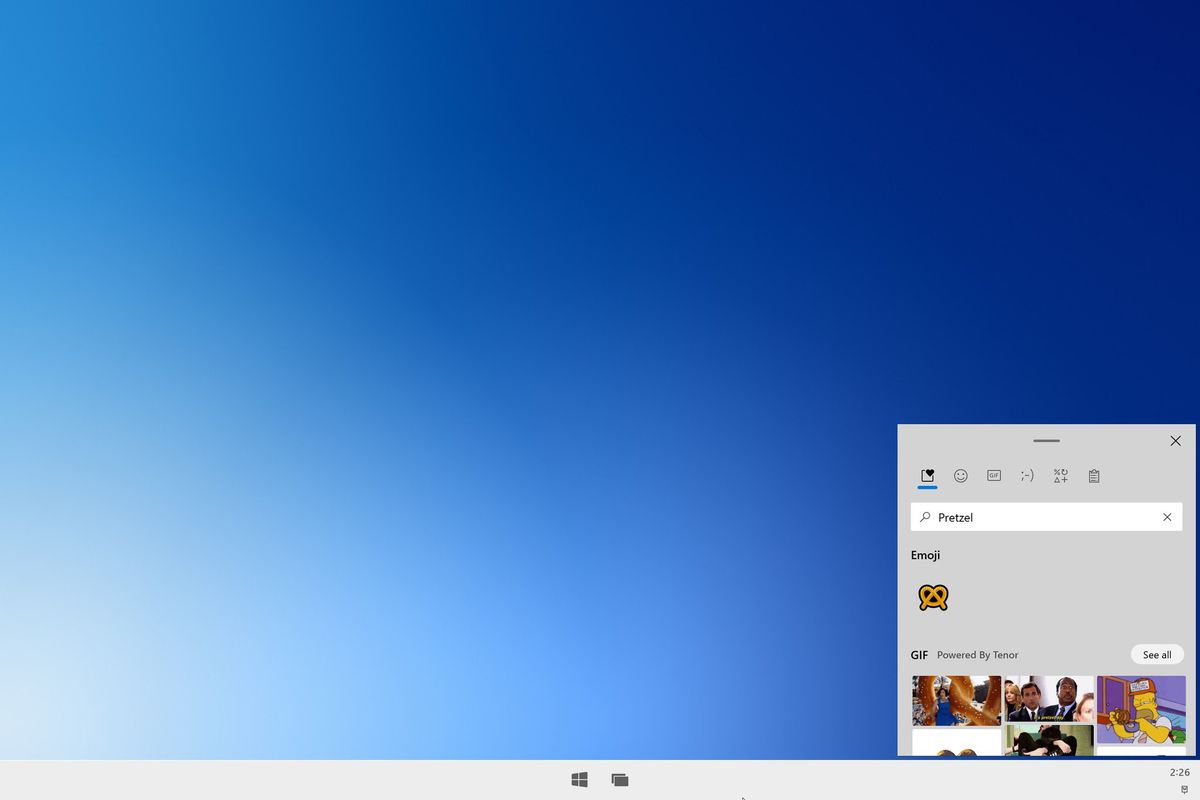Switch to the Kaomoji tab
Screen dimensions: 1200x800
click(1027, 476)
